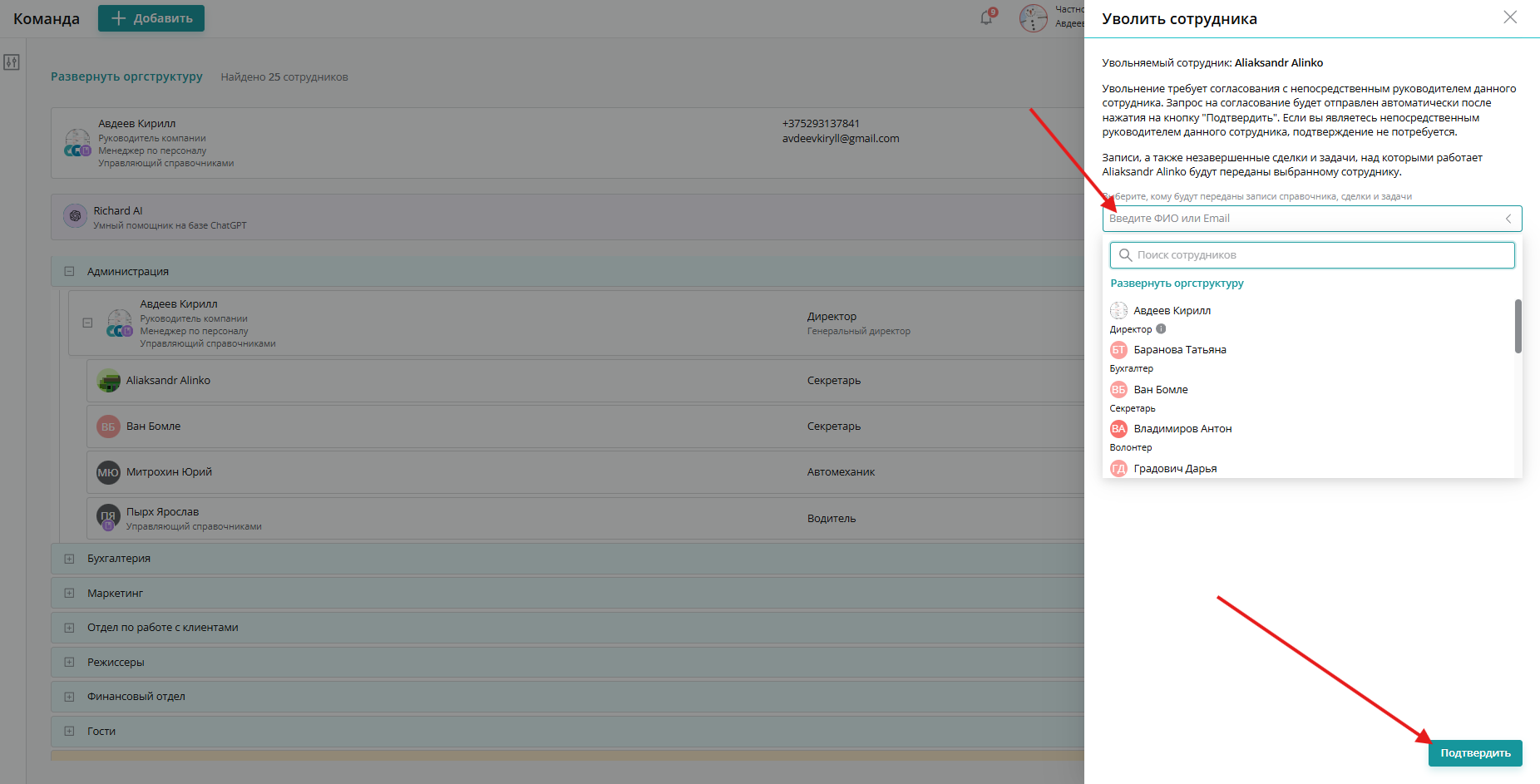Image resolution: width=1540 pixels, height=784 pixels.
Task: Confirm dismissal with the Подтвердить button
Action: pos(1475,753)
